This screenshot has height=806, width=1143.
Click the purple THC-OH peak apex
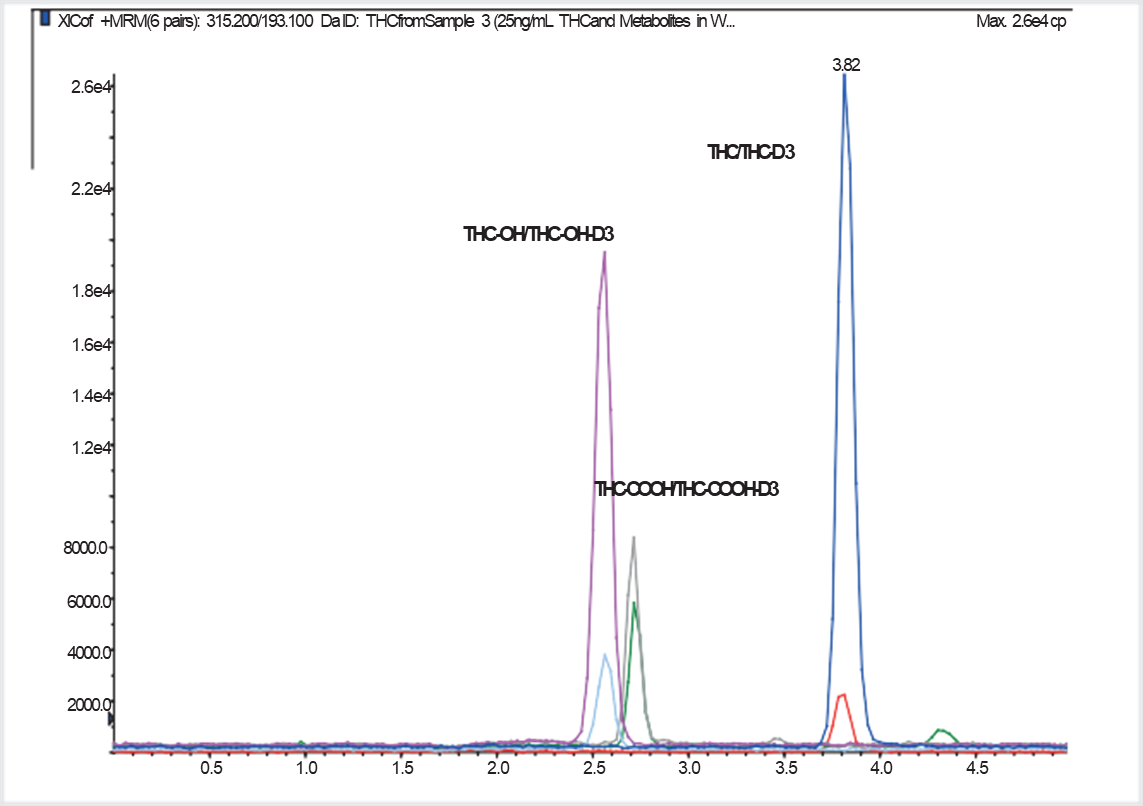(604, 255)
